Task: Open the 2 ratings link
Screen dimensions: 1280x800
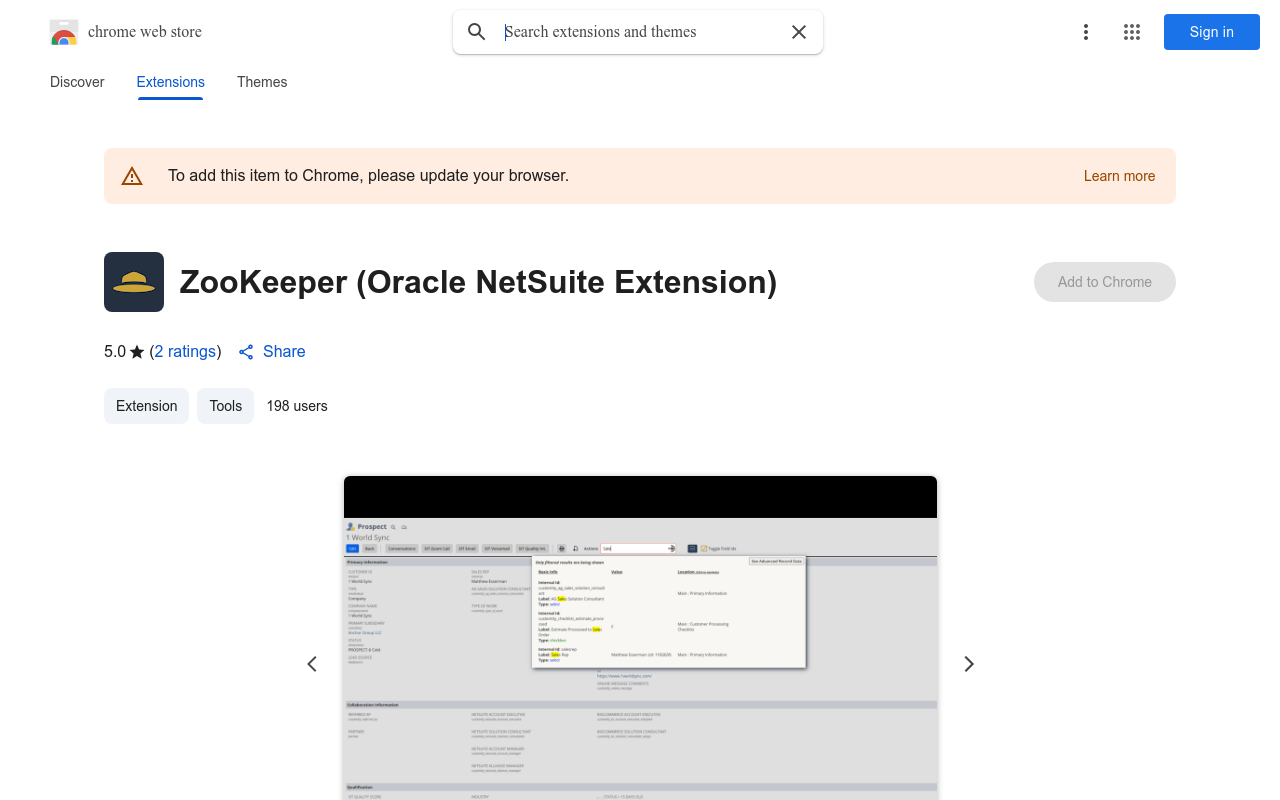Action: (x=186, y=352)
